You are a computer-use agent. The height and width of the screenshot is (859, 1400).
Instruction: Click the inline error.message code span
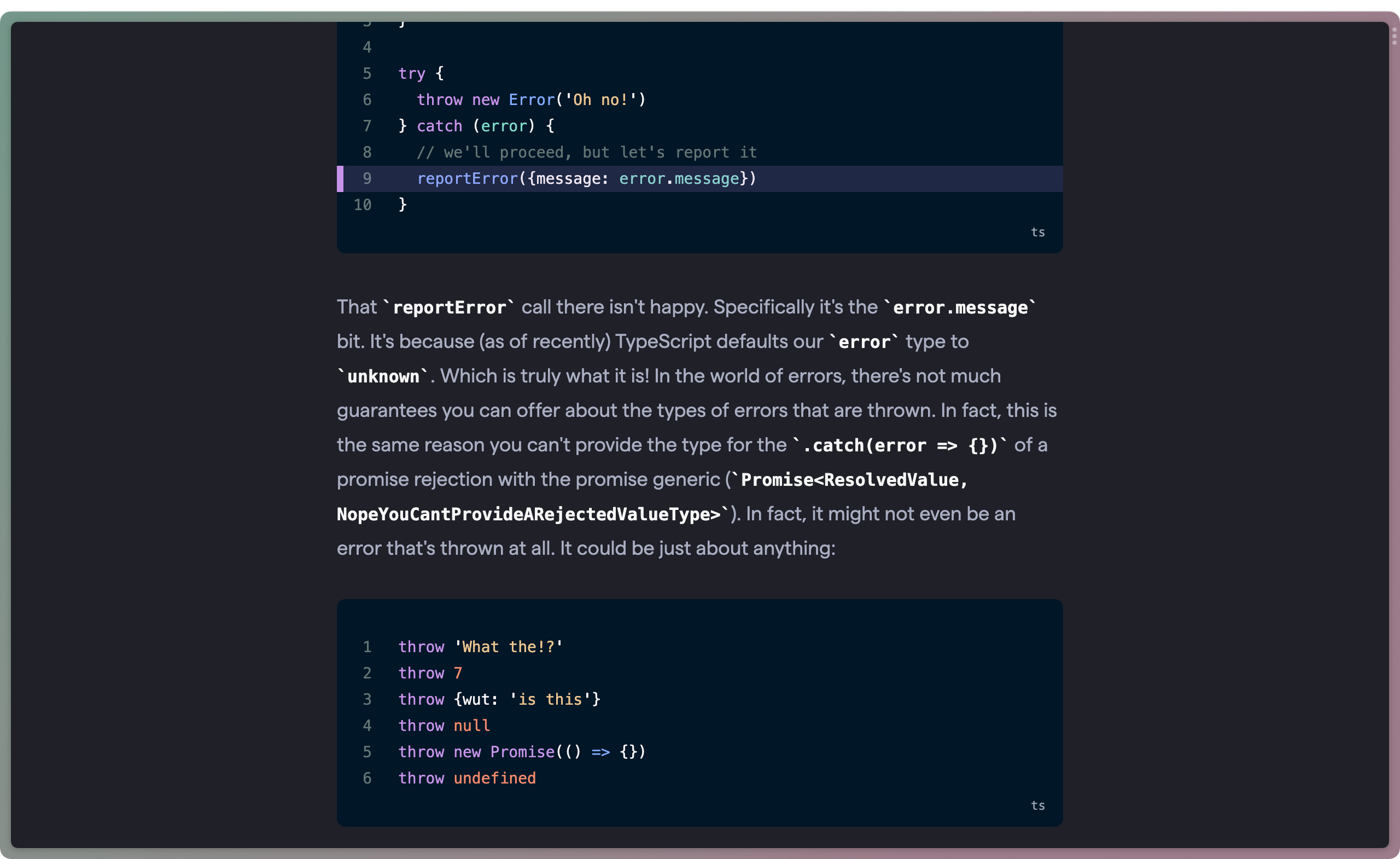959,307
